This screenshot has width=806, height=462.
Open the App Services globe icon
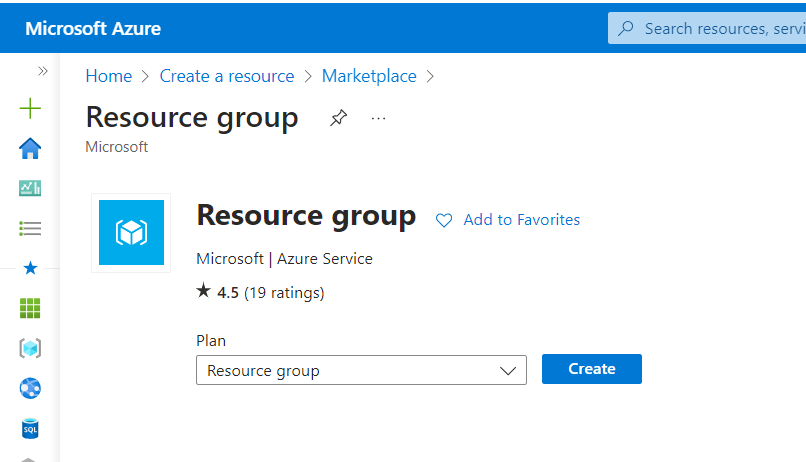click(30, 388)
